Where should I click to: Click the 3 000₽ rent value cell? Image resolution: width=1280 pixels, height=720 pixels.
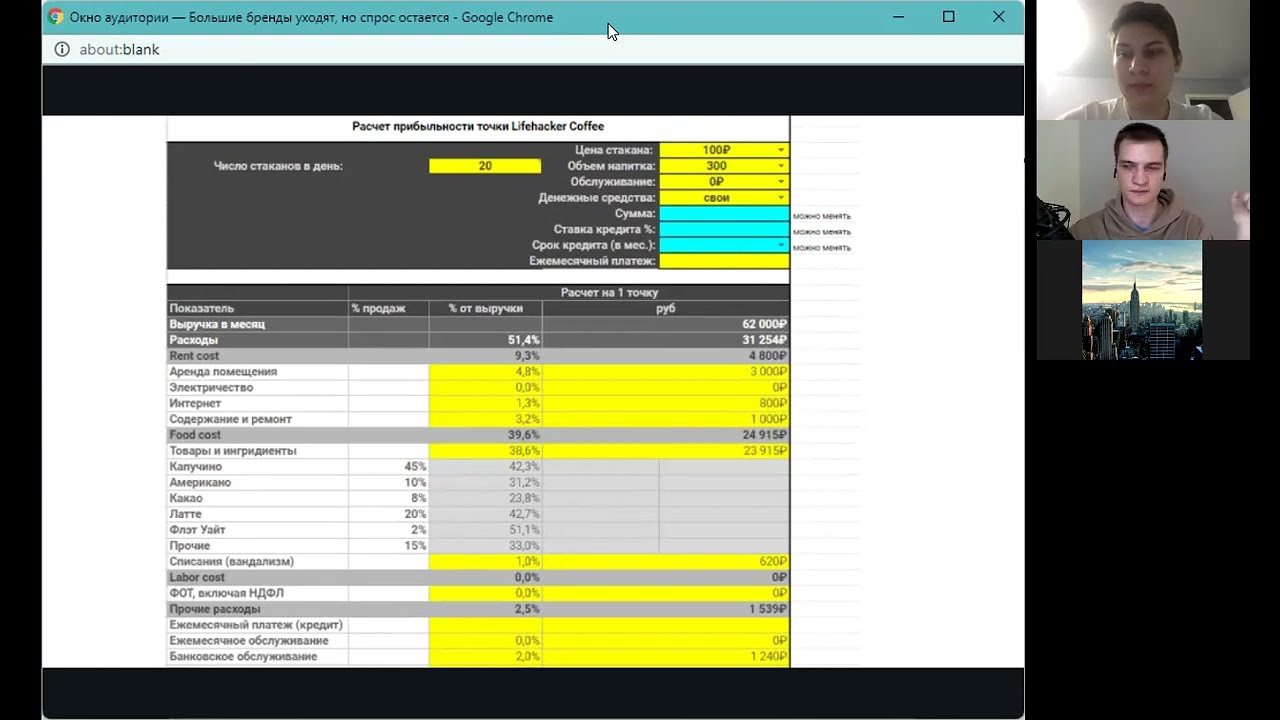666,372
